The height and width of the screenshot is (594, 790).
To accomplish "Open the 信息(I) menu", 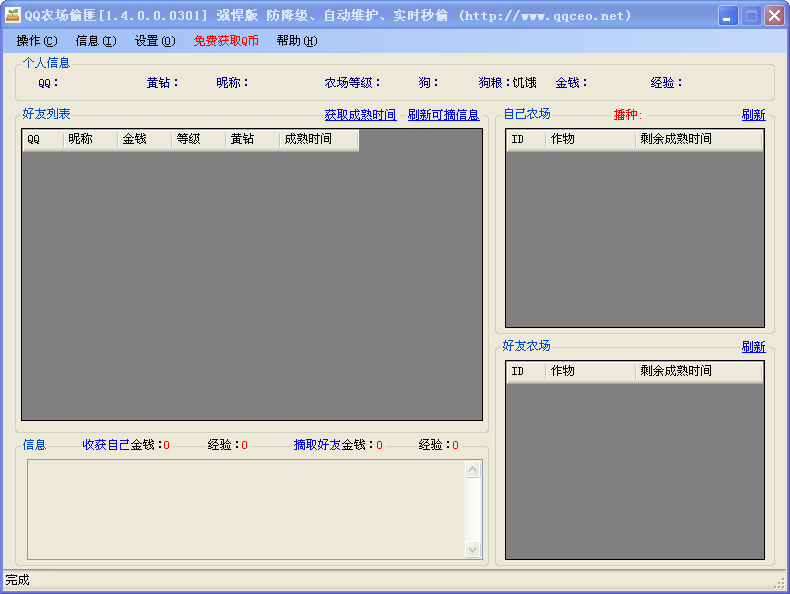I will [x=96, y=41].
